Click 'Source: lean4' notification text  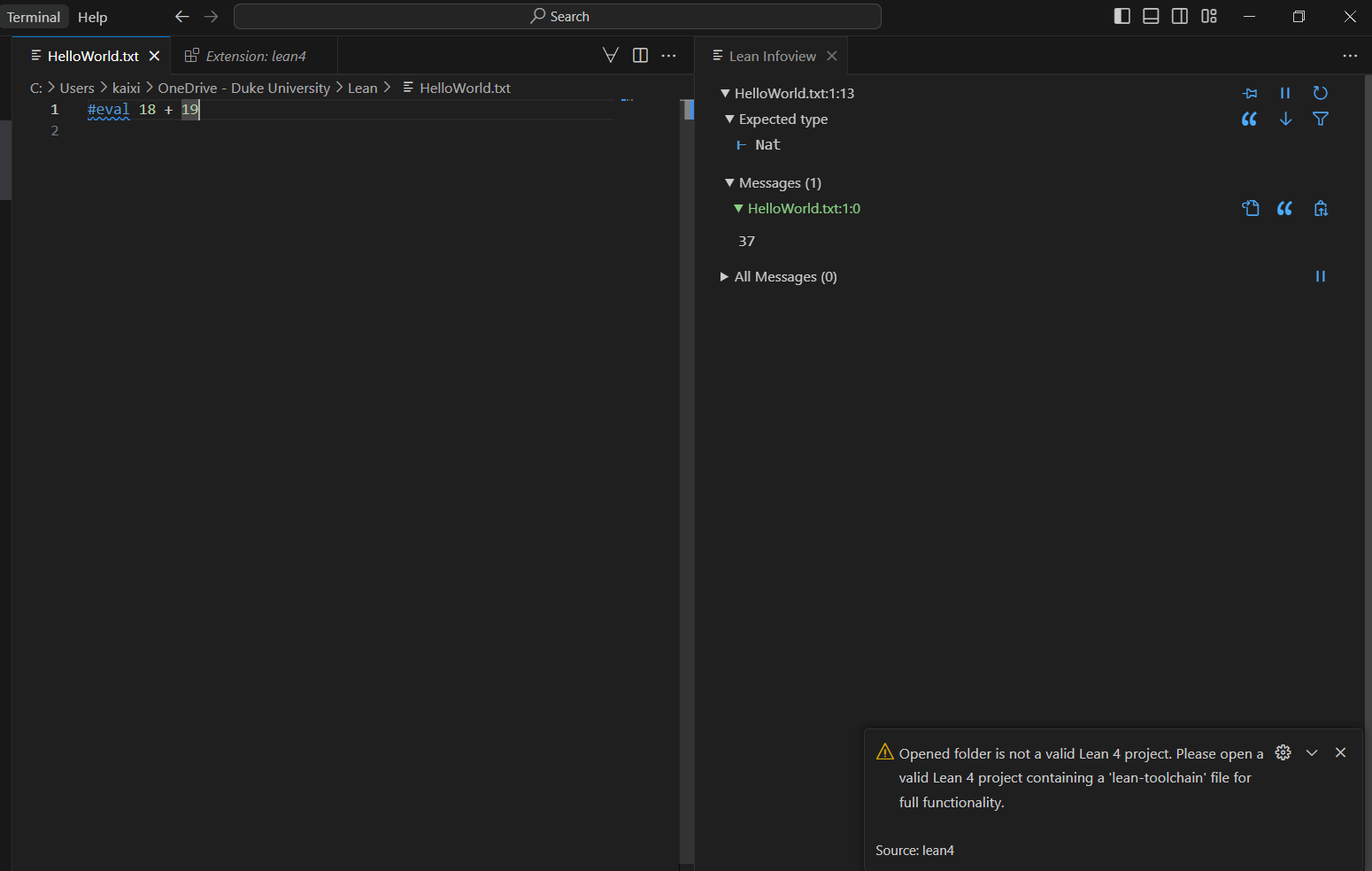coord(914,850)
